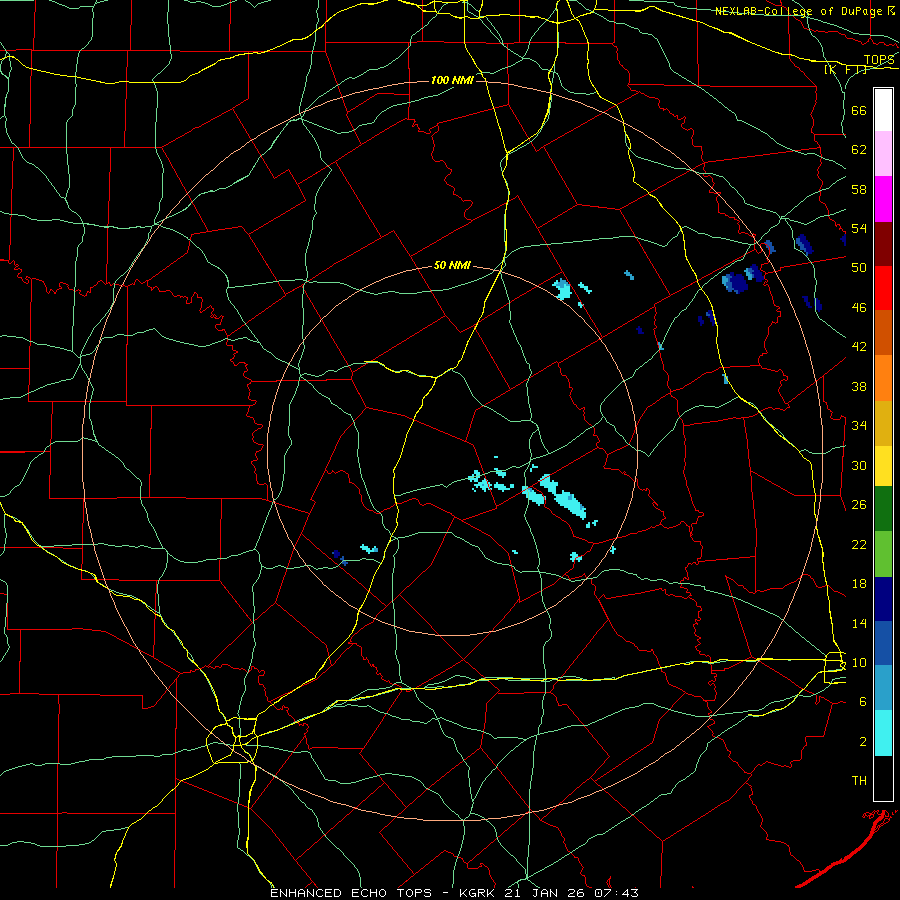
Task: Select the '14' legend value
Action: [859, 623]
